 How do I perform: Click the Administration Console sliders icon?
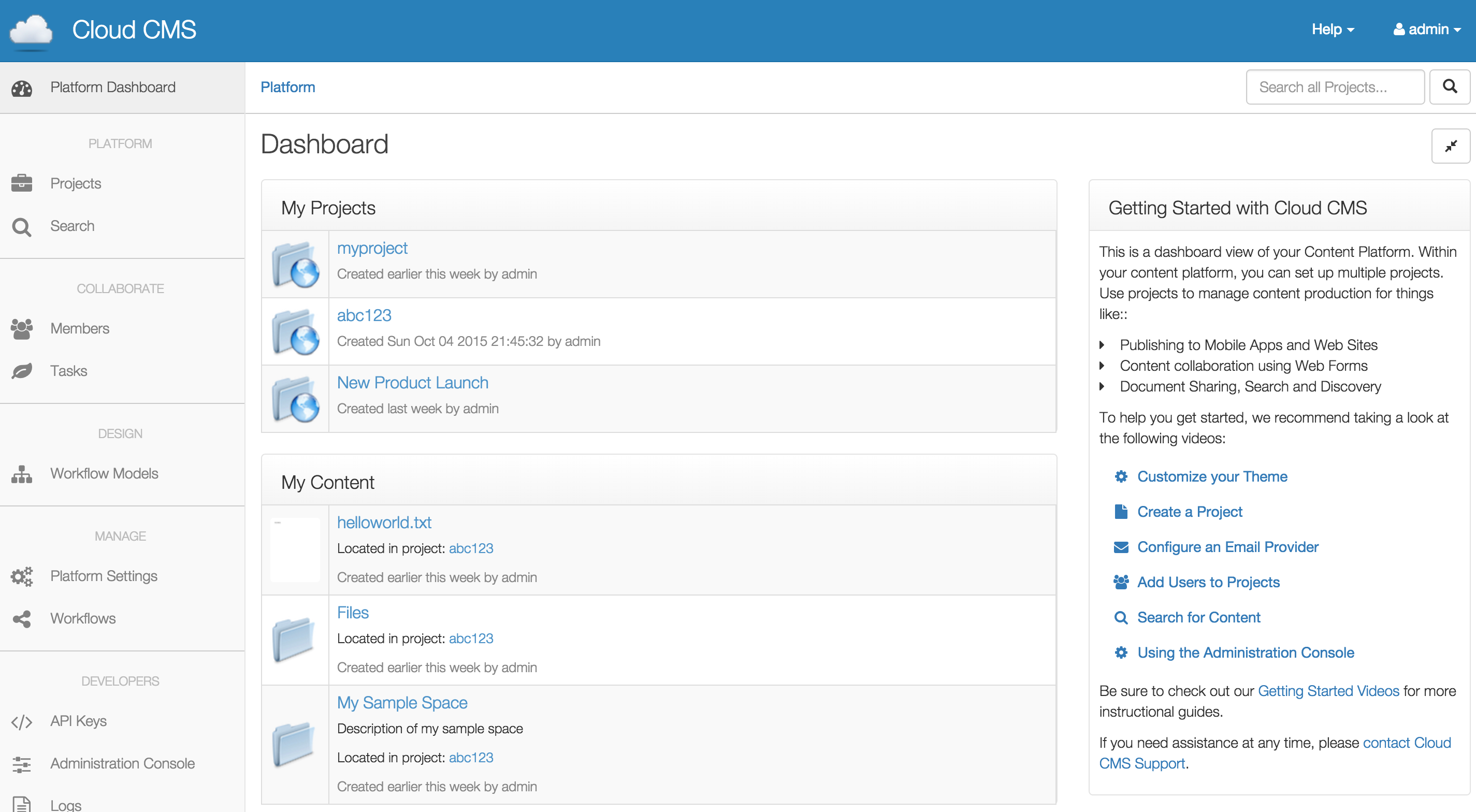[x=22, y=764]
